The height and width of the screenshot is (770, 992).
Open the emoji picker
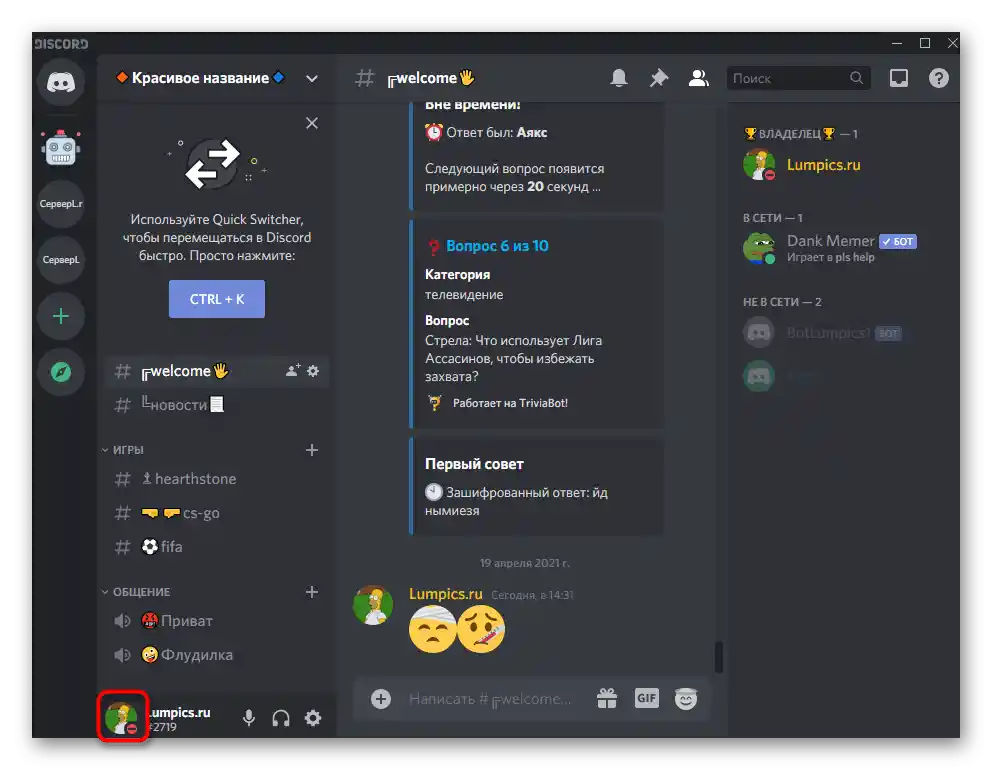coord(686,699)
